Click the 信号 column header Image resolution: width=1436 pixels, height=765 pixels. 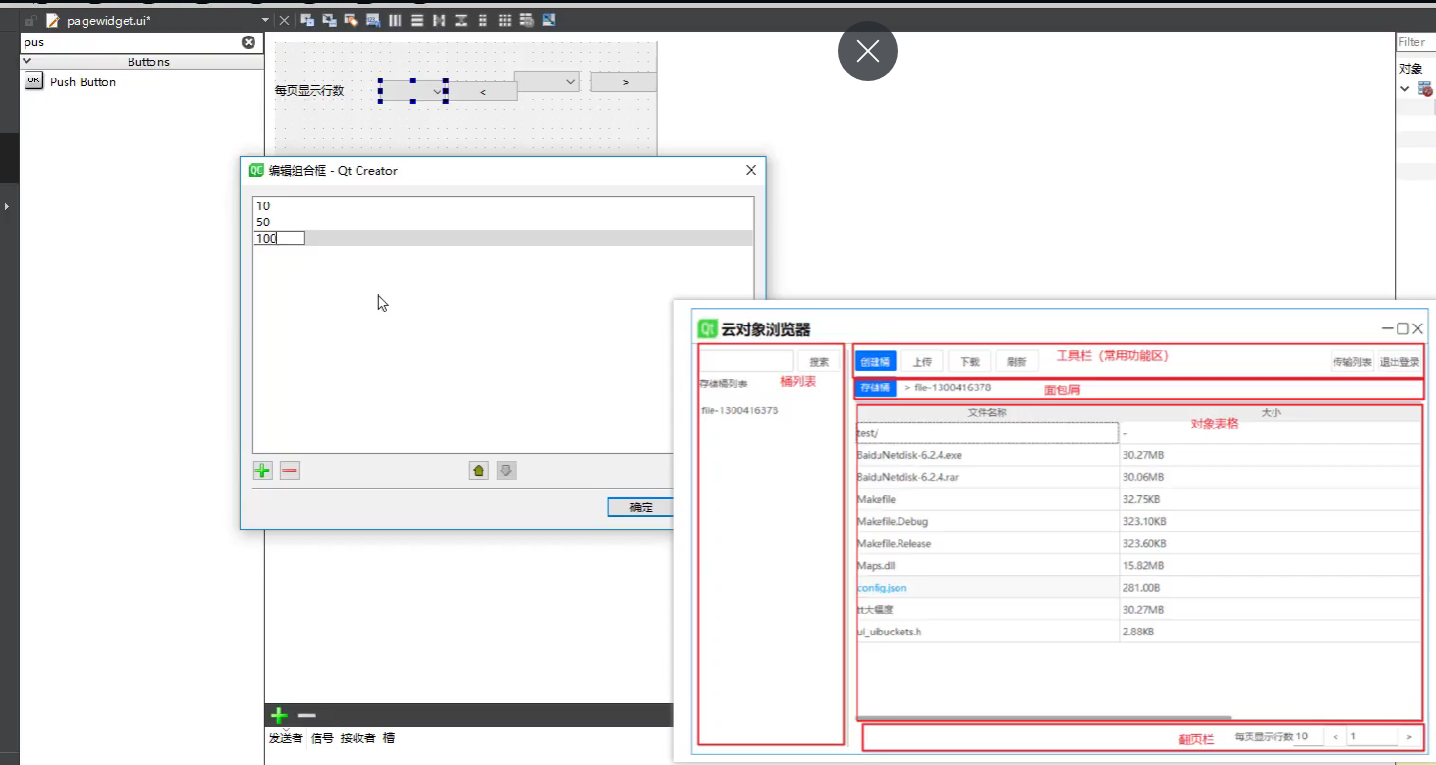tap(323, 738)
